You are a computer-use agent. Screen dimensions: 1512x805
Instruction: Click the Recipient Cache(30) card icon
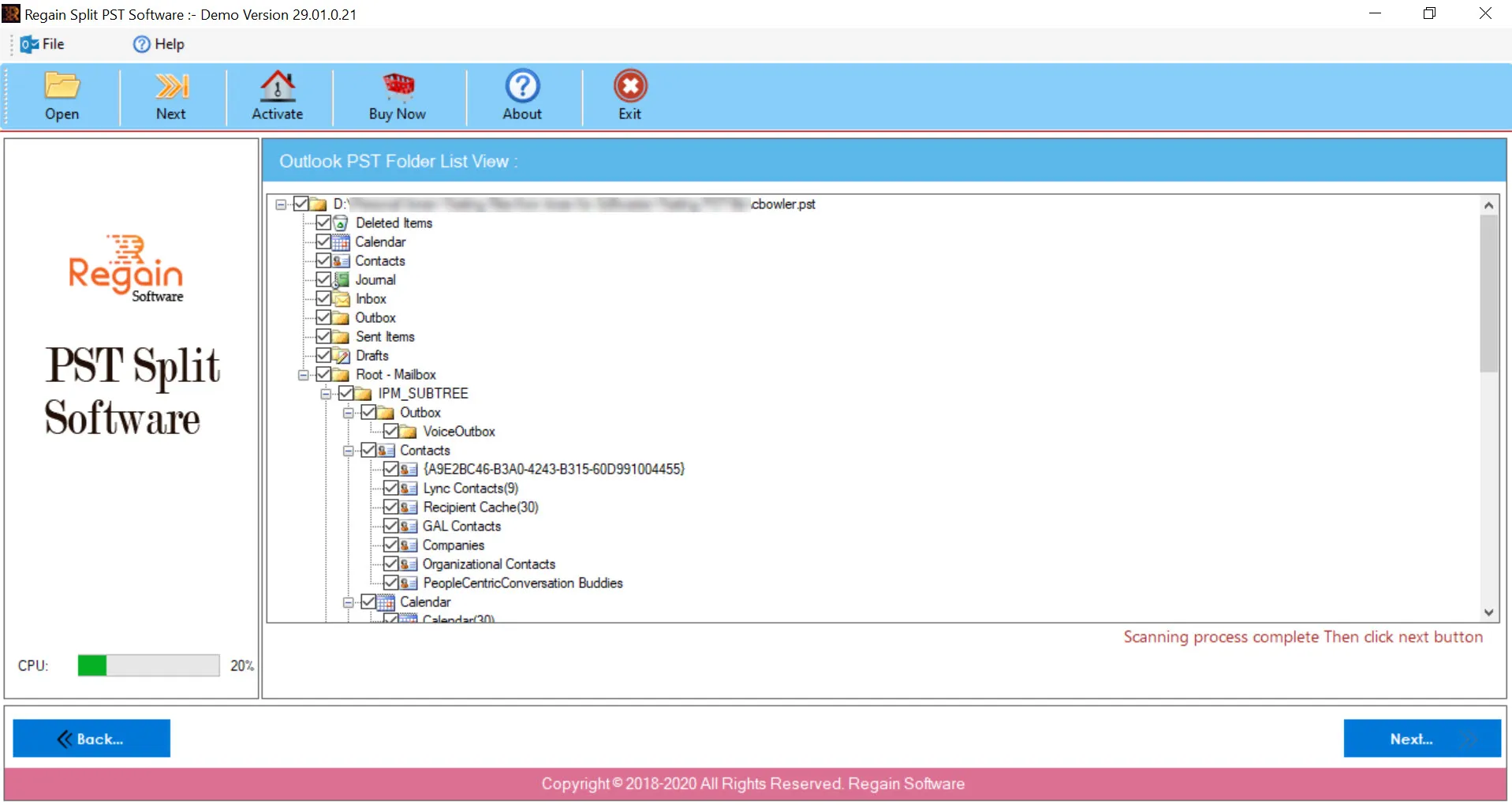coord(408,507)
